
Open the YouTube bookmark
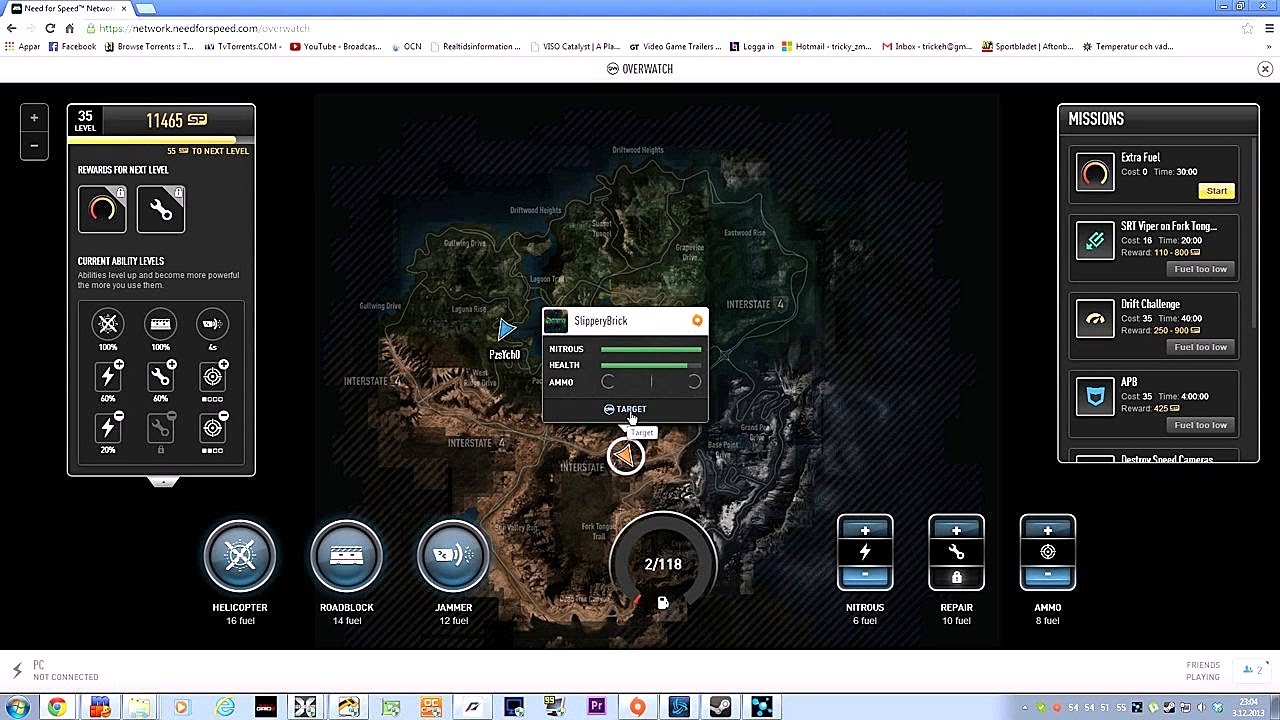tap(335, 46)
